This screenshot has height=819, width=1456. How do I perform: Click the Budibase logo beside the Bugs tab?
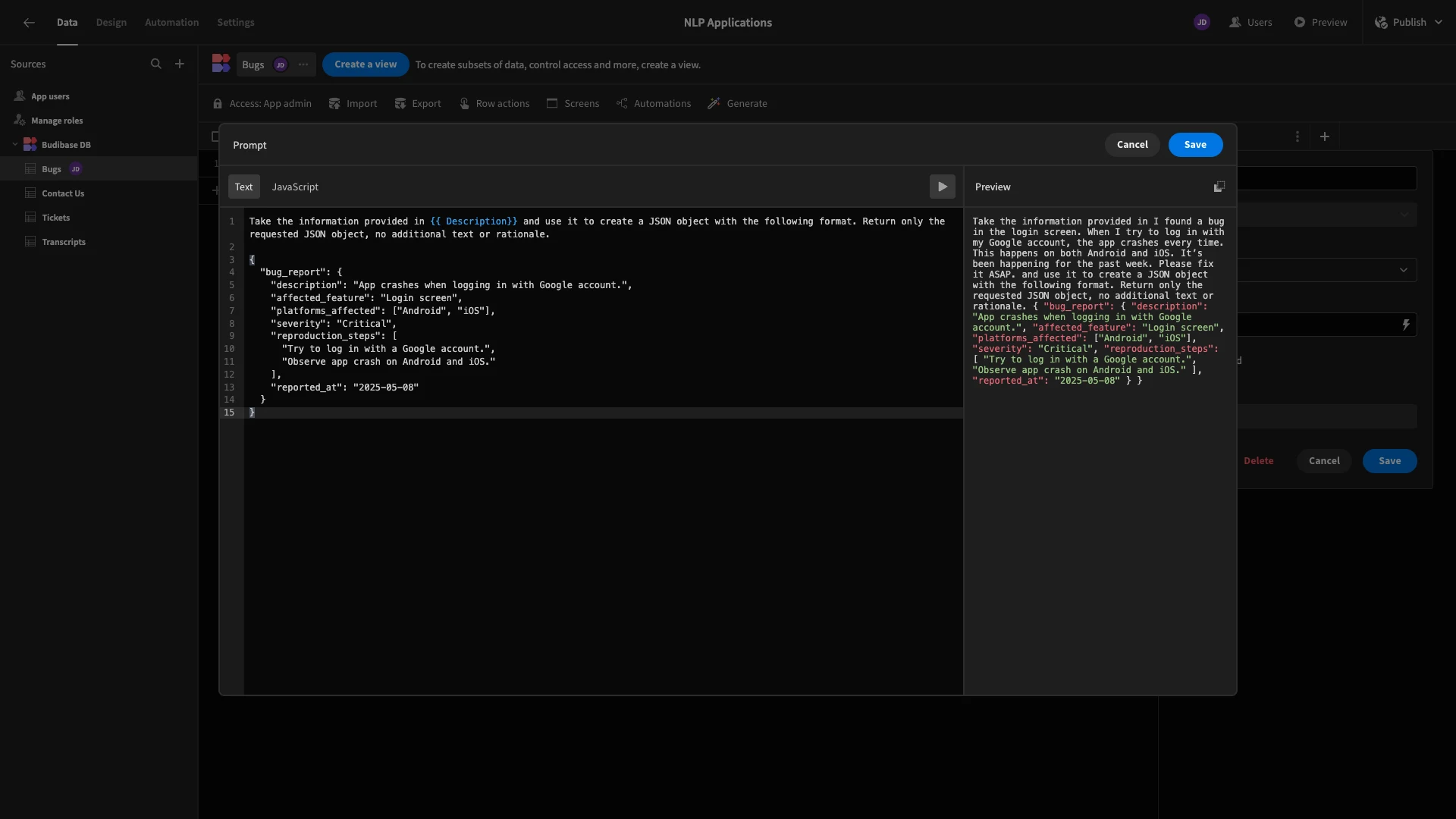tap(221, 64)
